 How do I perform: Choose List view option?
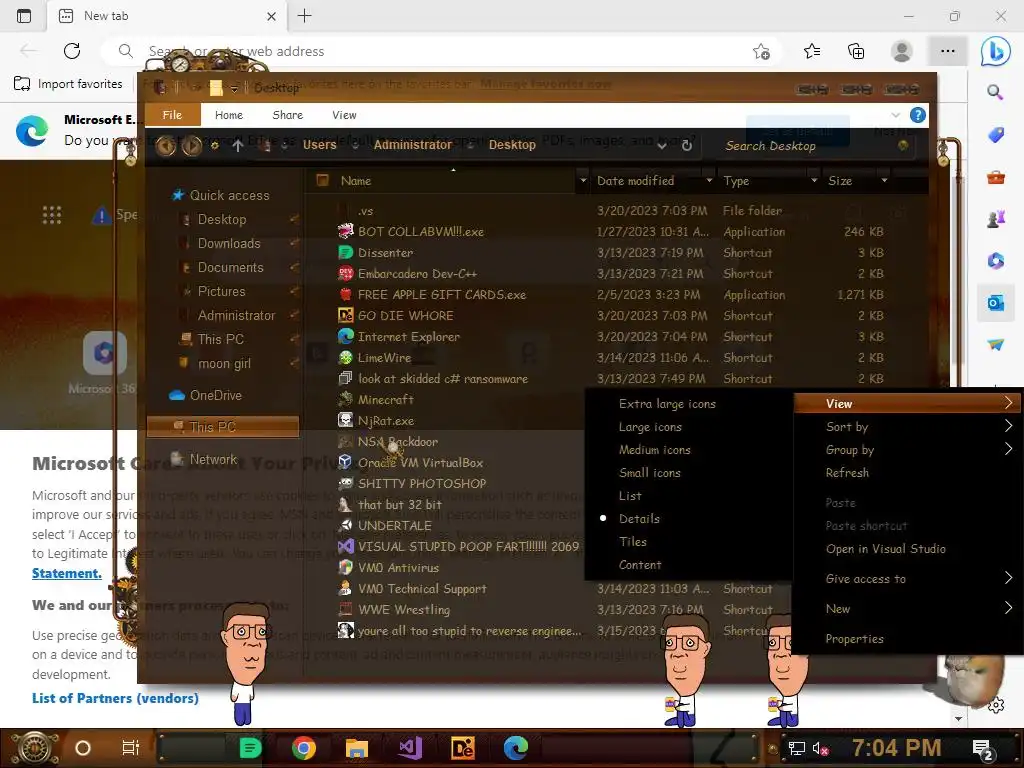click(x=630, y=496)
